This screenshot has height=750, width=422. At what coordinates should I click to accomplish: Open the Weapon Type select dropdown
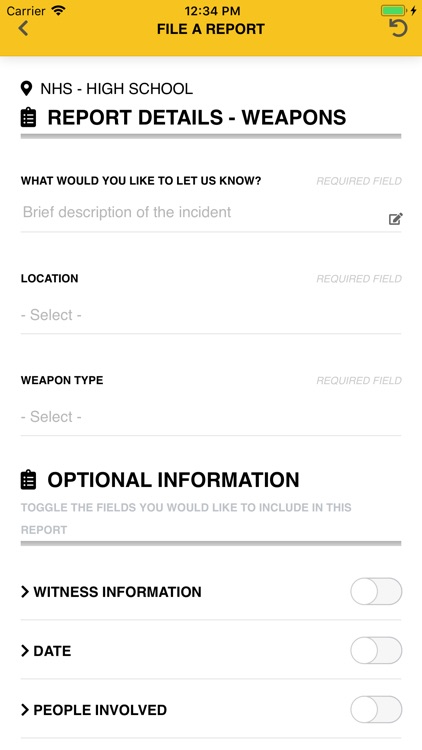coord(211,417)
